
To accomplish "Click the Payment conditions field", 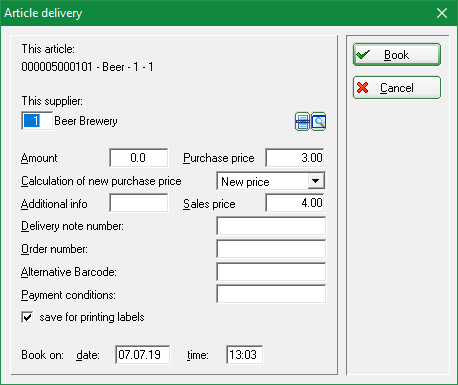I will pos(271,294).
